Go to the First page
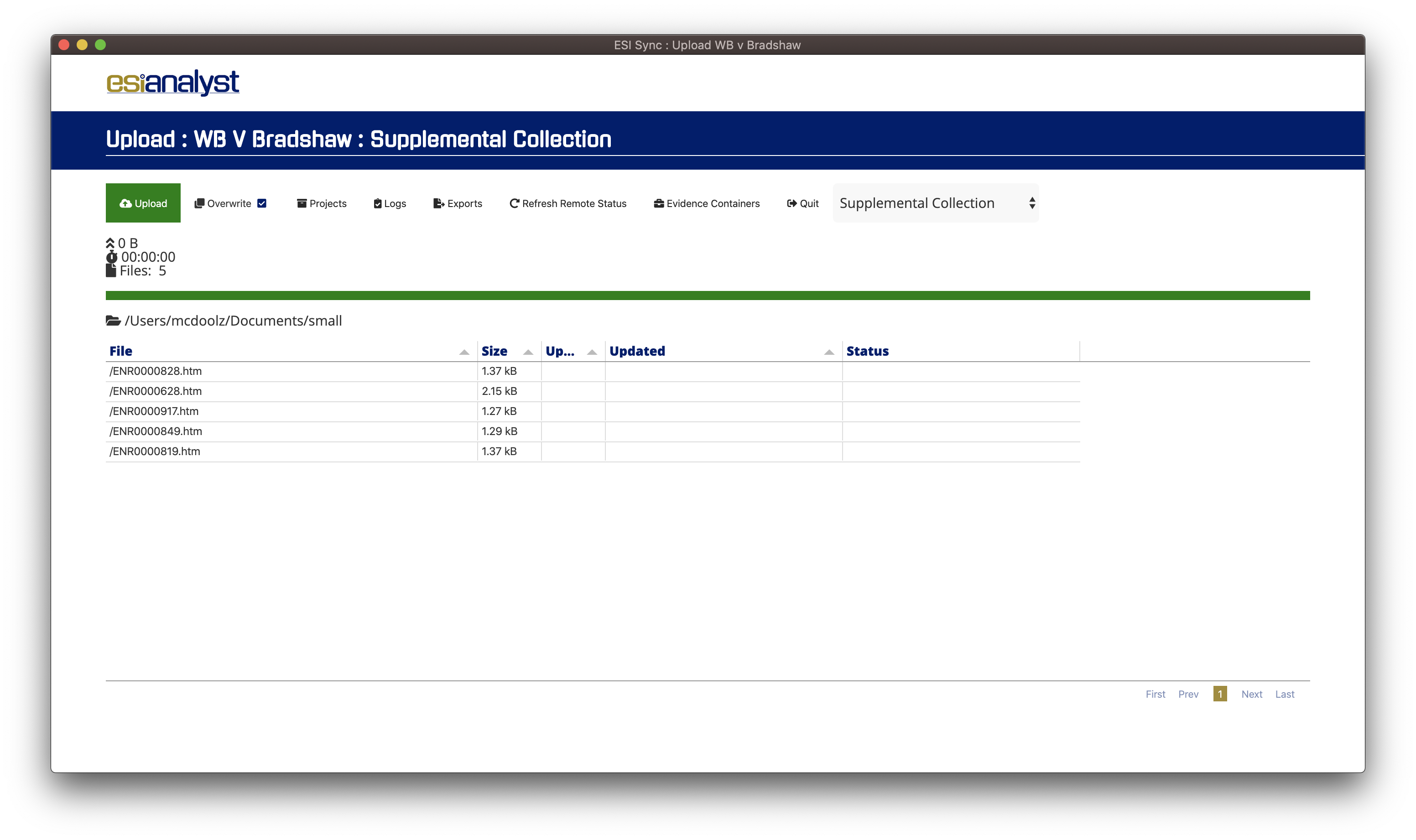The width and height of the screenshot is (1416, 840). pyautogui.click(x=1156, y=694)
